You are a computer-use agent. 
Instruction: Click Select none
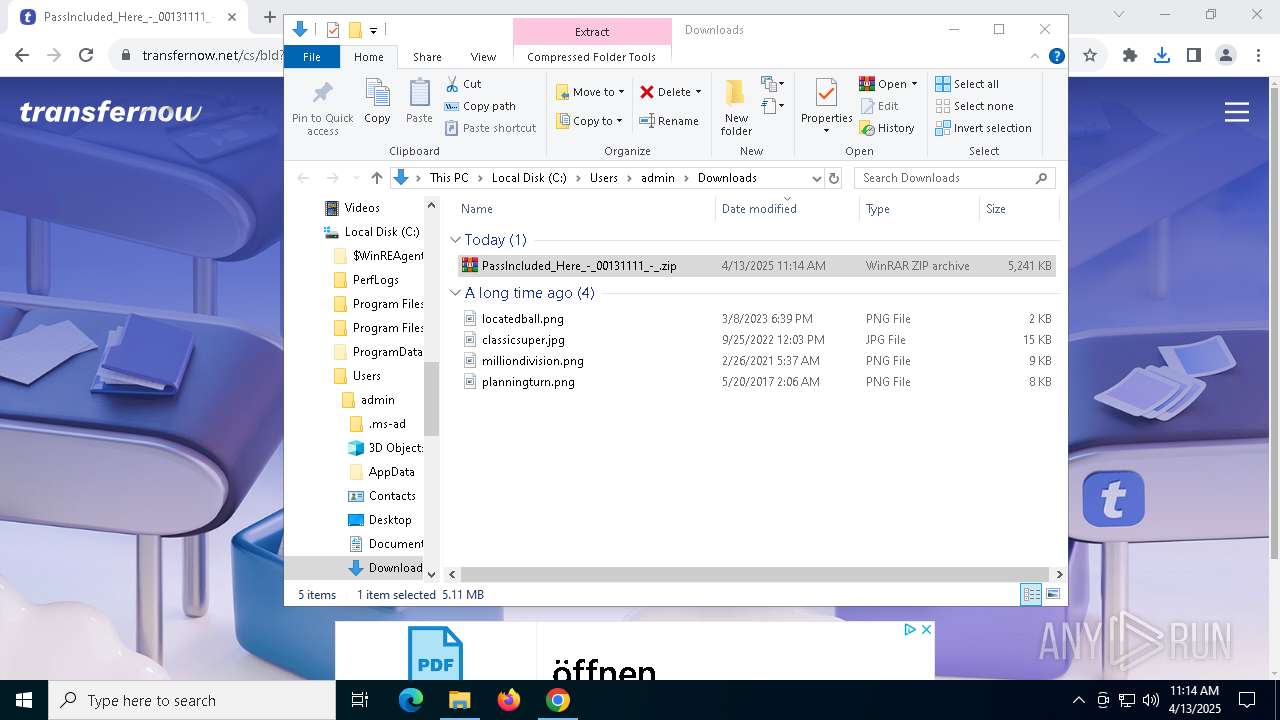tap(974, 106)
